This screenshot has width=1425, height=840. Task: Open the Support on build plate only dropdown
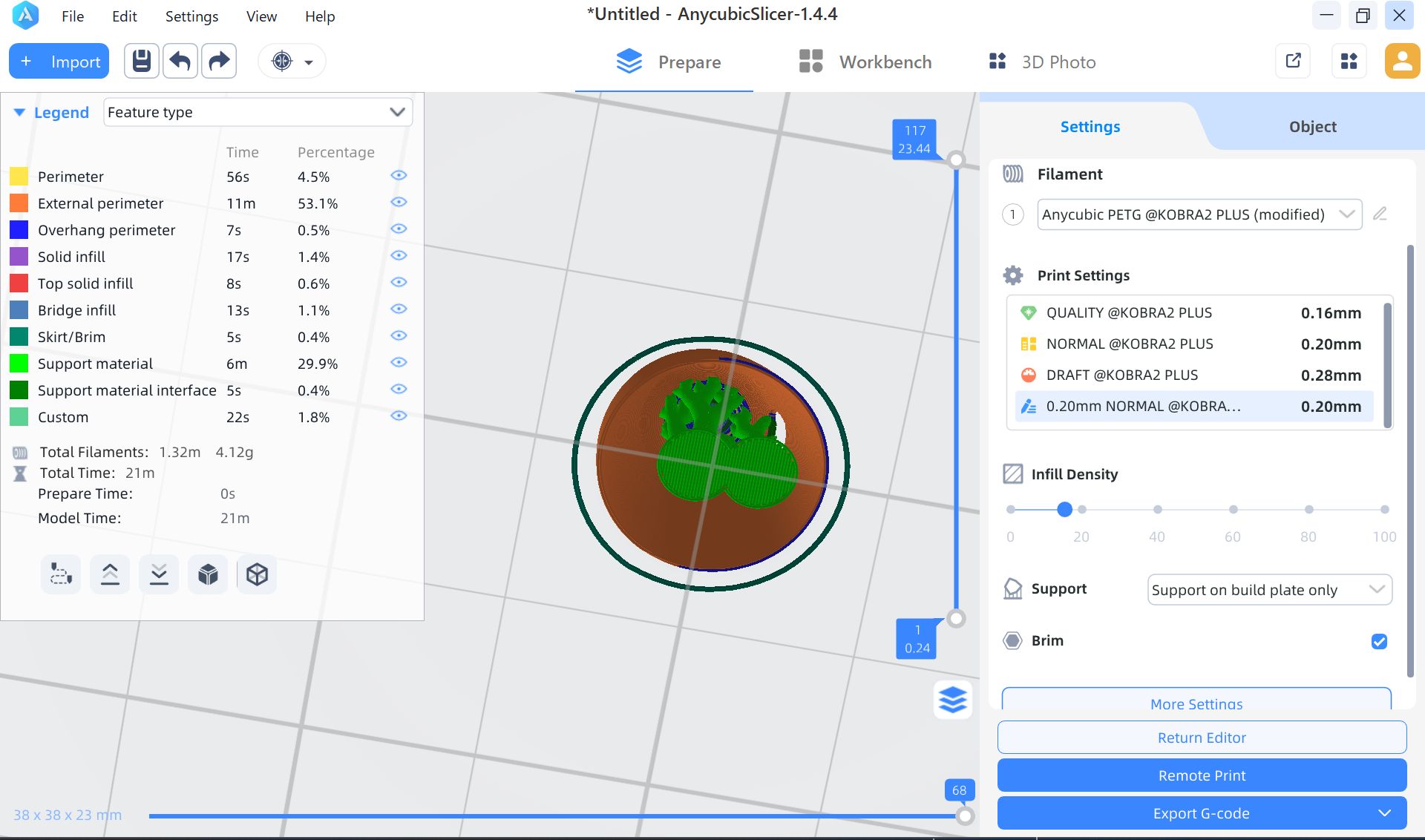(x=1269, y=590)
